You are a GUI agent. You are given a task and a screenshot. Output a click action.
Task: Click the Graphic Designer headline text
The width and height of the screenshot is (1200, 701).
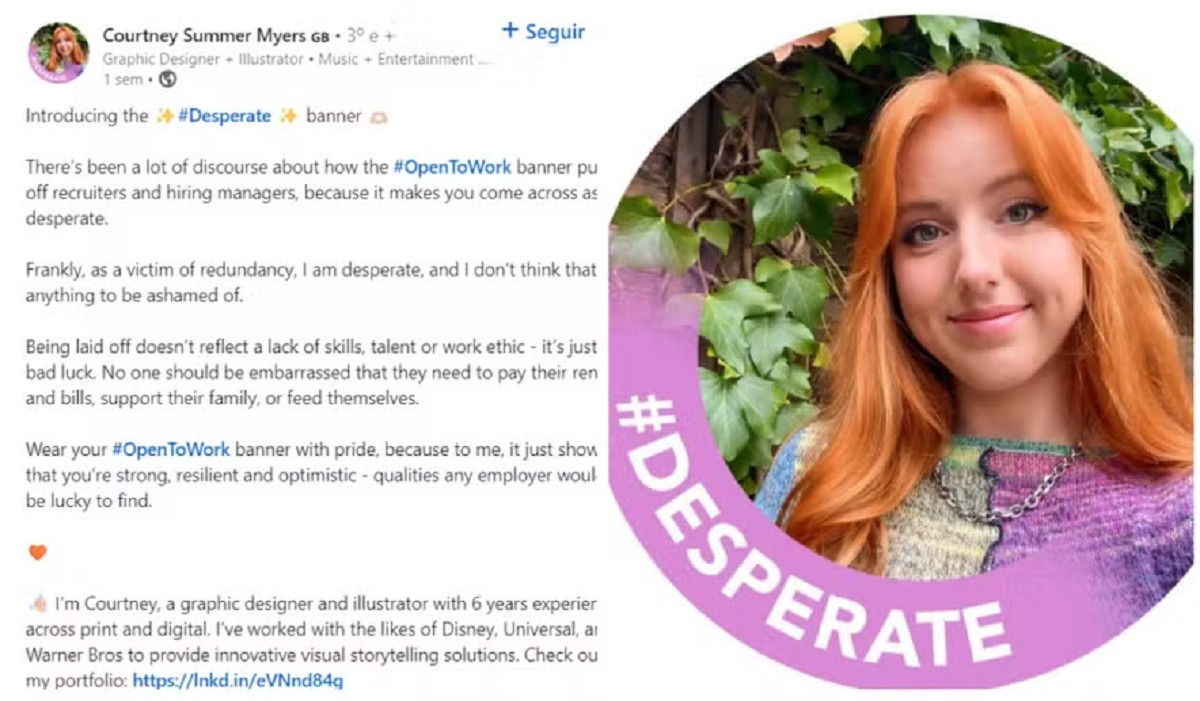tap(297, 59)
